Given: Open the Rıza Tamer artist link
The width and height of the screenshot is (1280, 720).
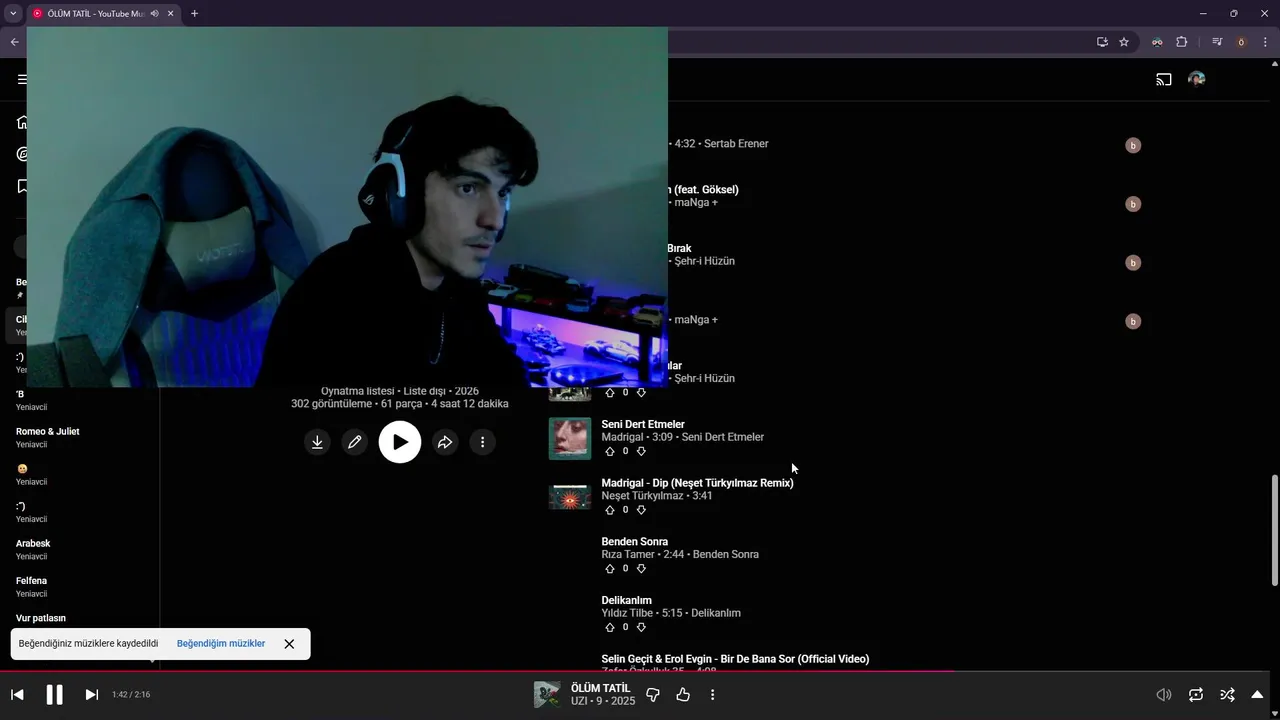Looking at the screenshot, I should point(628,554).
